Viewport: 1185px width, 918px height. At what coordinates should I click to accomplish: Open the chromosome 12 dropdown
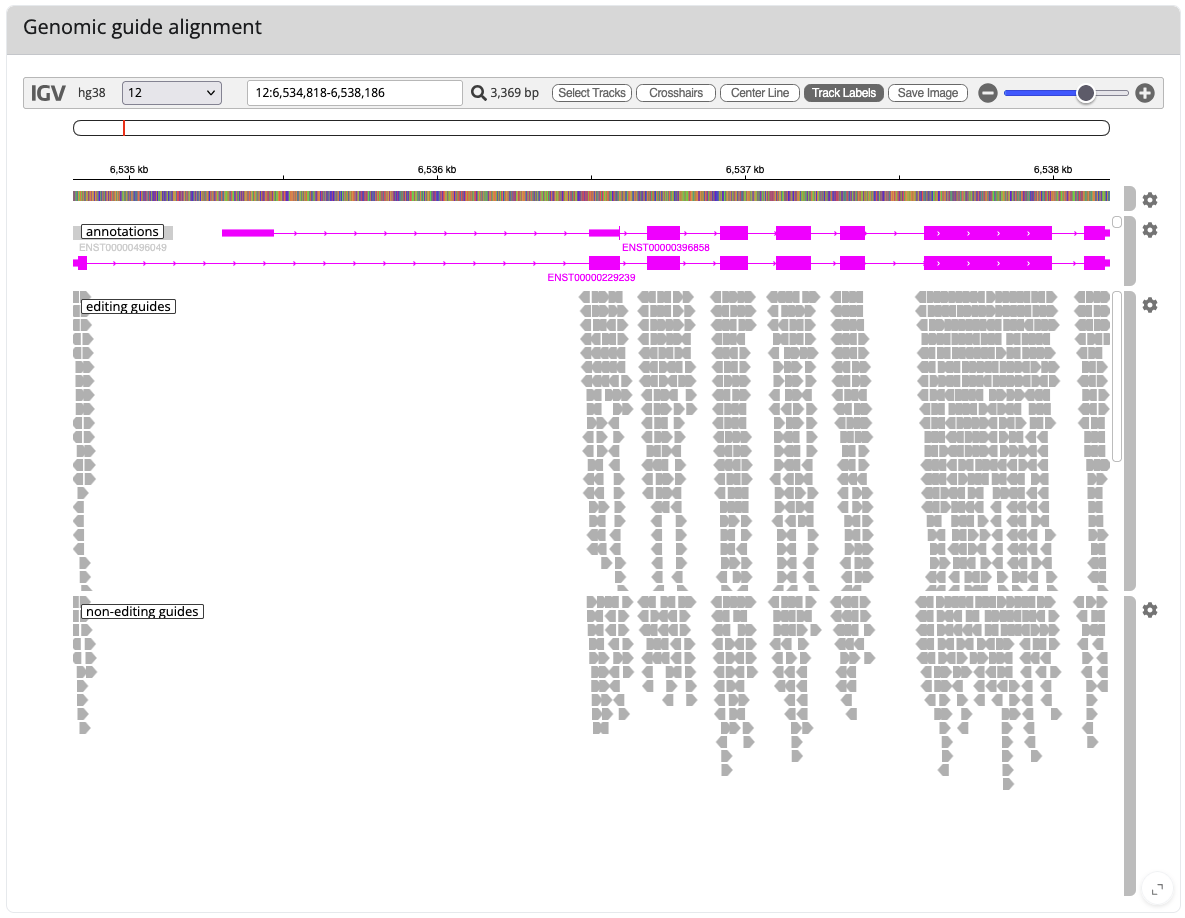coord(170,92)
